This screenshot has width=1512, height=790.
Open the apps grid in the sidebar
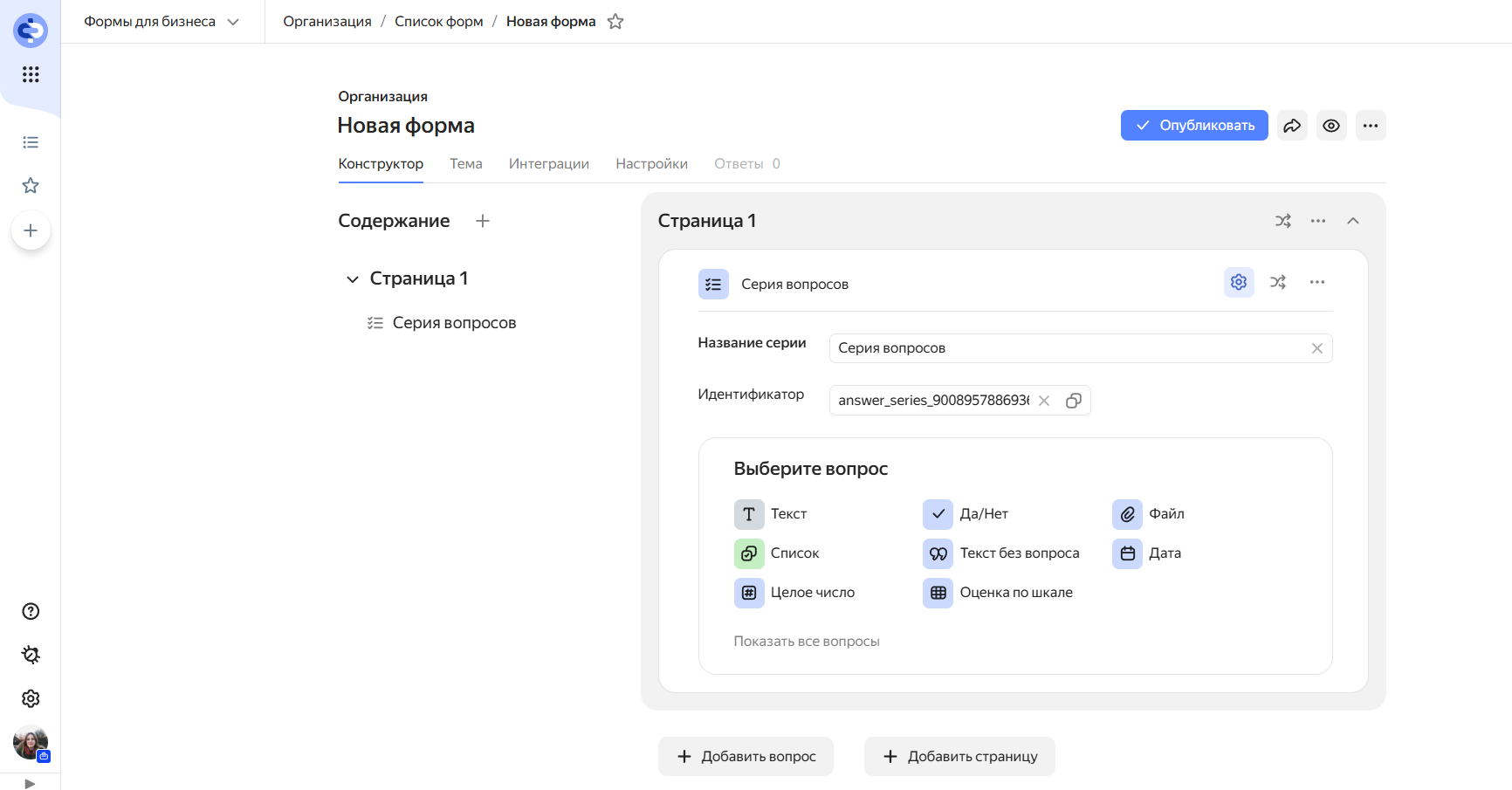(x=31, y=74)
